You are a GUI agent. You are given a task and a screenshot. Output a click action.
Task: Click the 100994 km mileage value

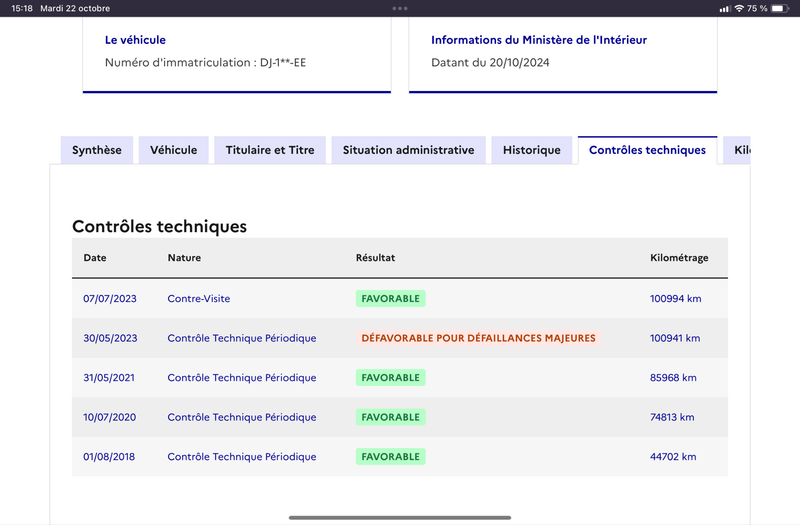[x=676, y=298]
